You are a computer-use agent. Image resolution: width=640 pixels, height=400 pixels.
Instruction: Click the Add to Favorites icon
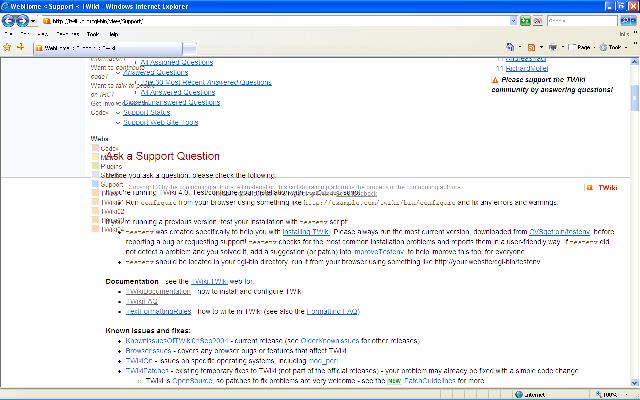[21, 46]
